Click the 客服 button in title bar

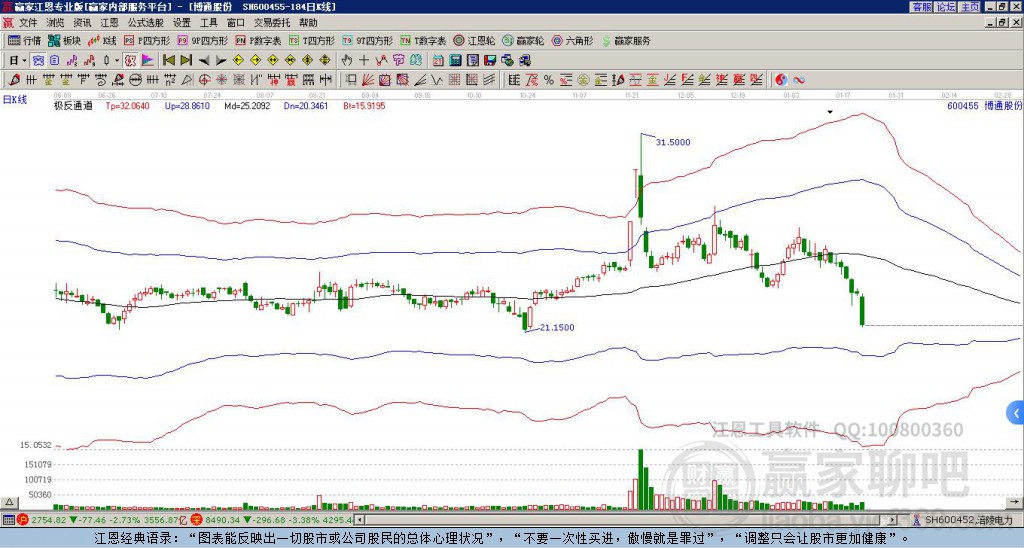click(921, 7)
